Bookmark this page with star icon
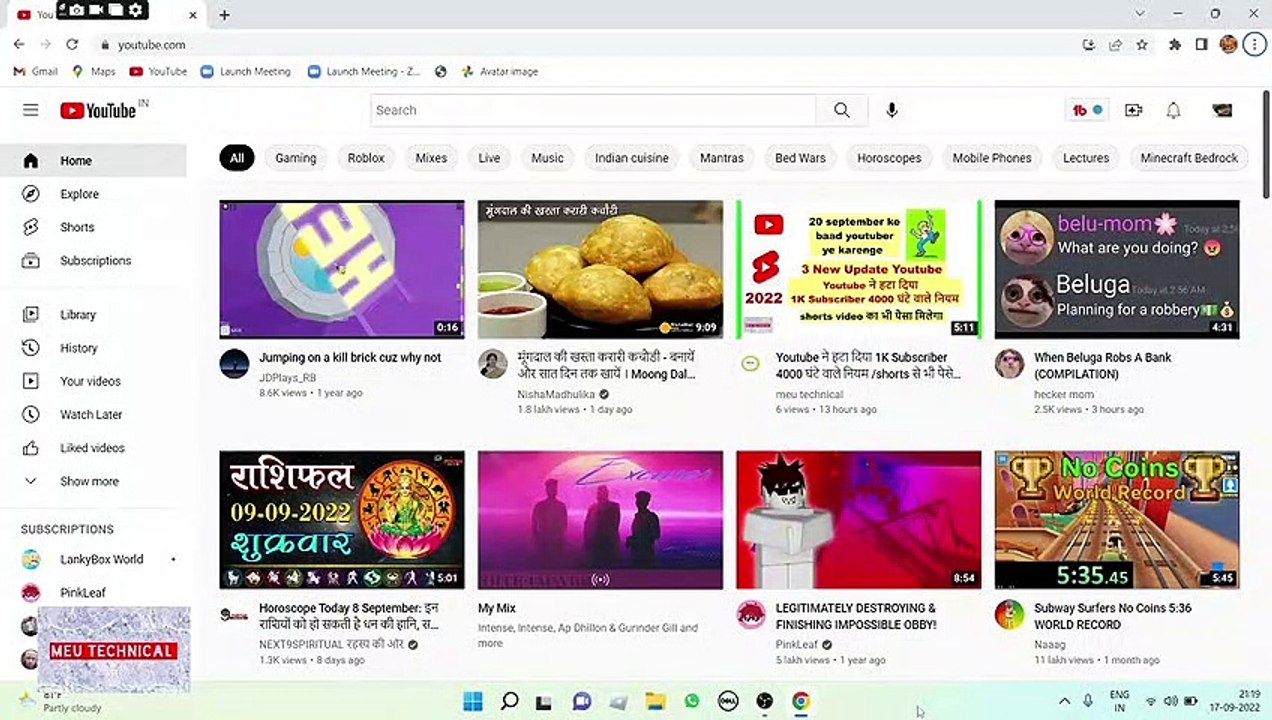Viewport: 1272px width, 720px height. (x=1142, y=44)
